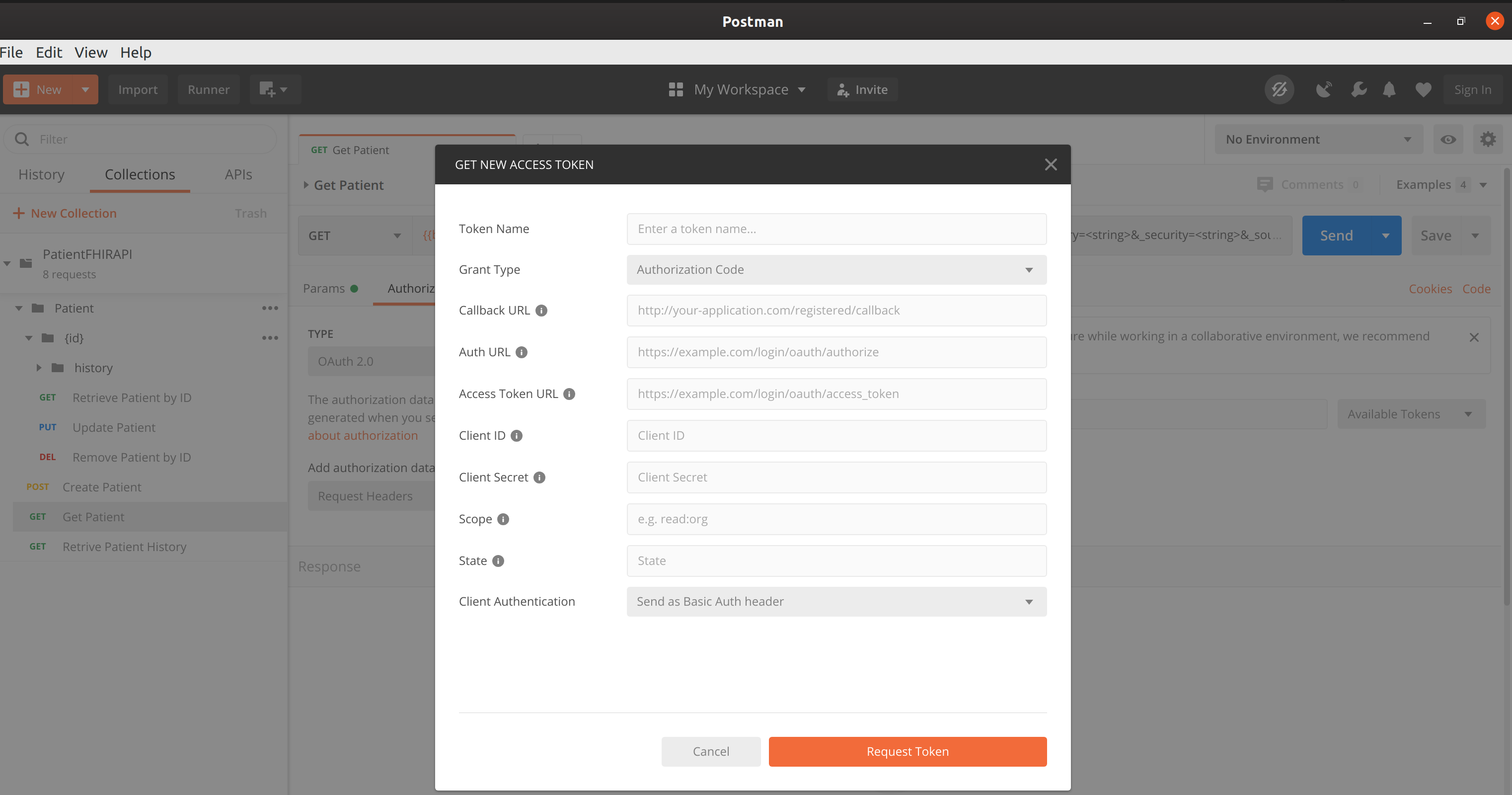Open the View menu
The image size is (1512, 795).
(x=91, y=52)
